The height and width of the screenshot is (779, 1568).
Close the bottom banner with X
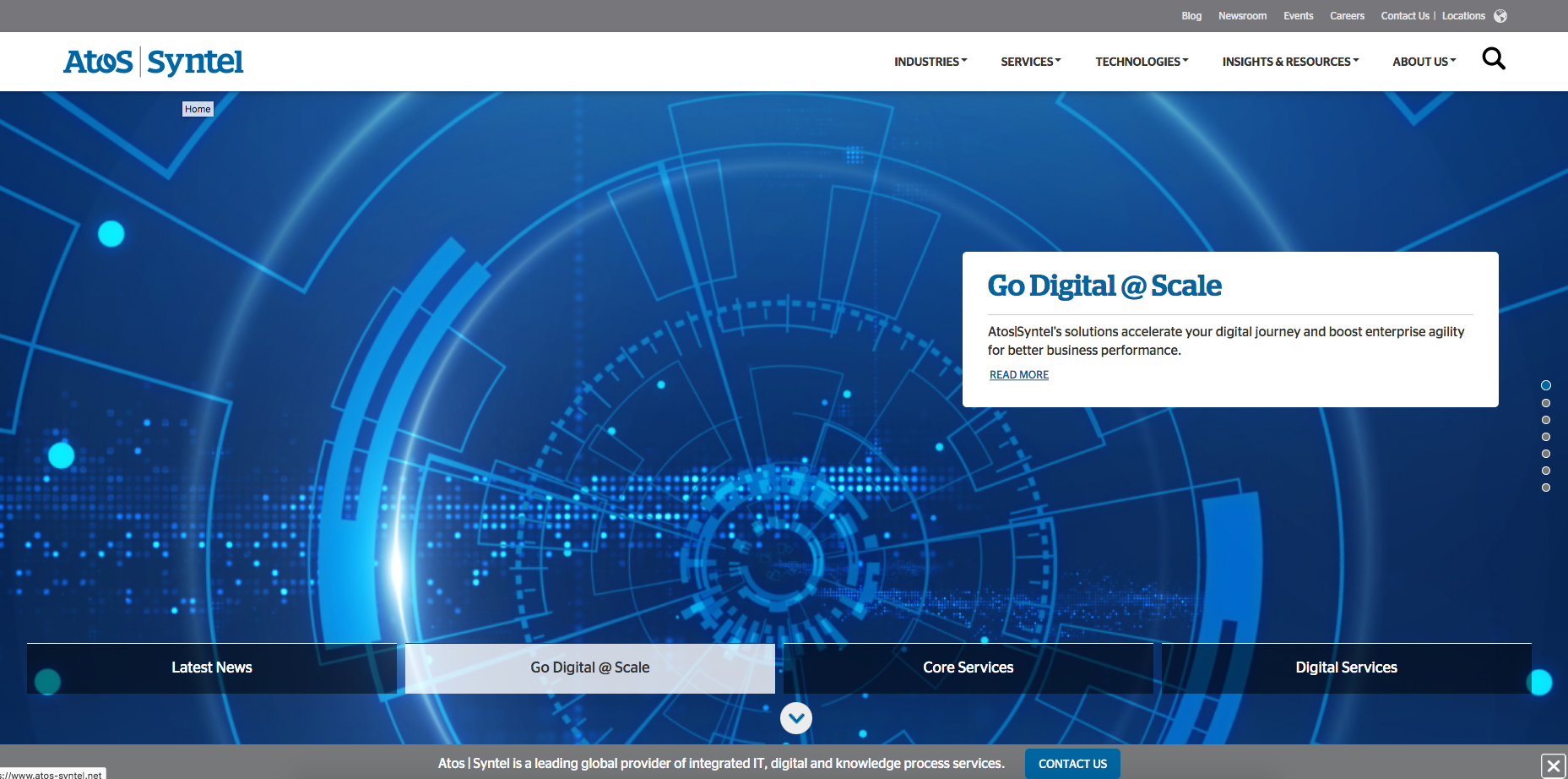pyautogui.click(x=1554, y=766)
